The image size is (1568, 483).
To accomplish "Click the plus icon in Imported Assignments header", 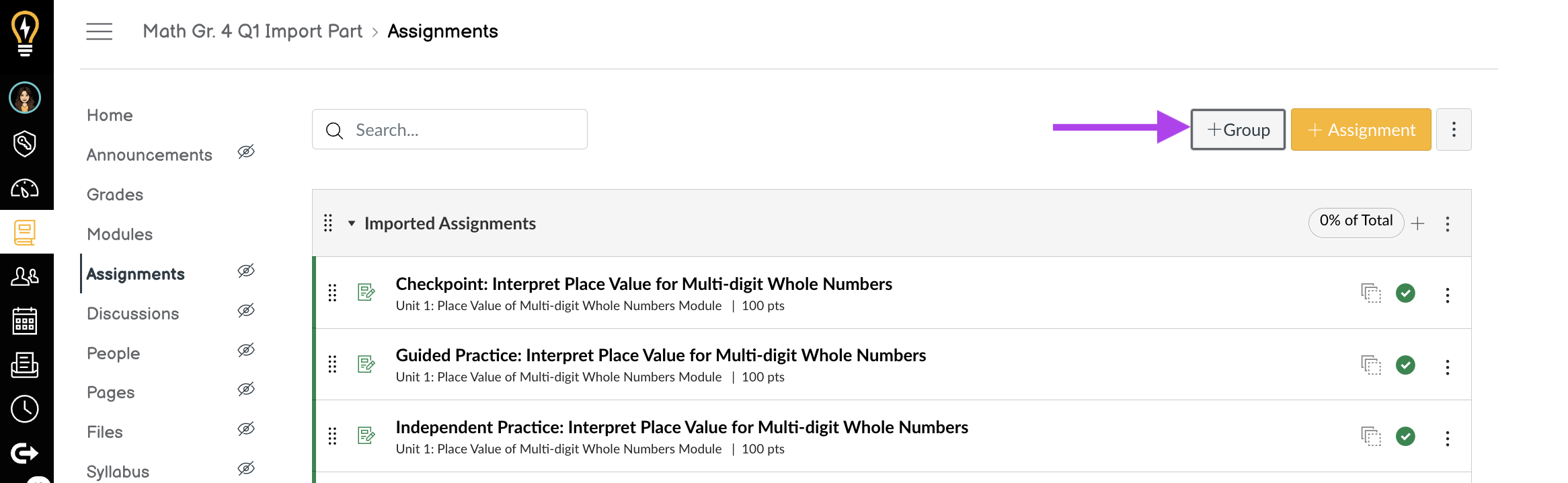I will (1418, 223).
